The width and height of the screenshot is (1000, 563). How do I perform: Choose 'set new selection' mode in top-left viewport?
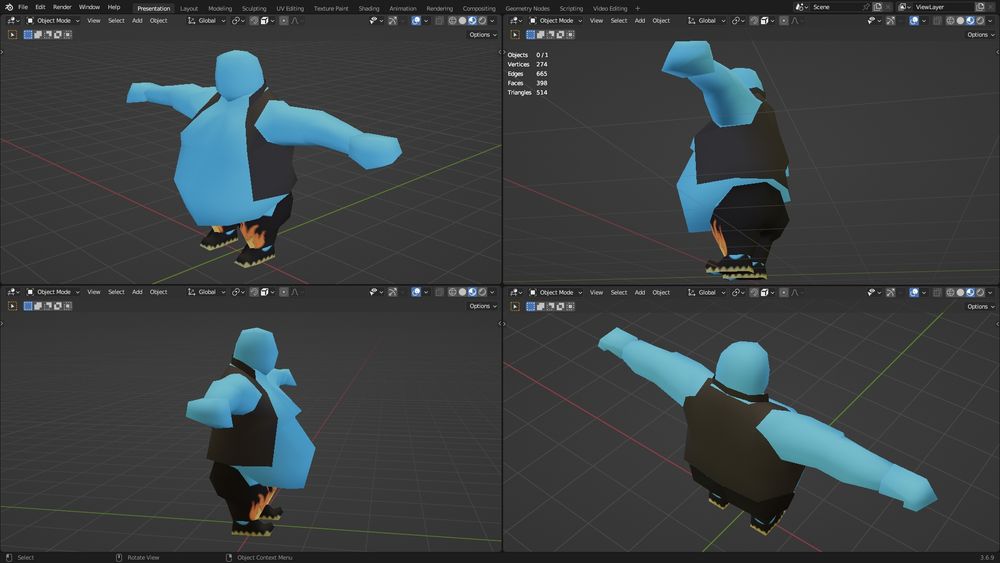pos(28,34)
